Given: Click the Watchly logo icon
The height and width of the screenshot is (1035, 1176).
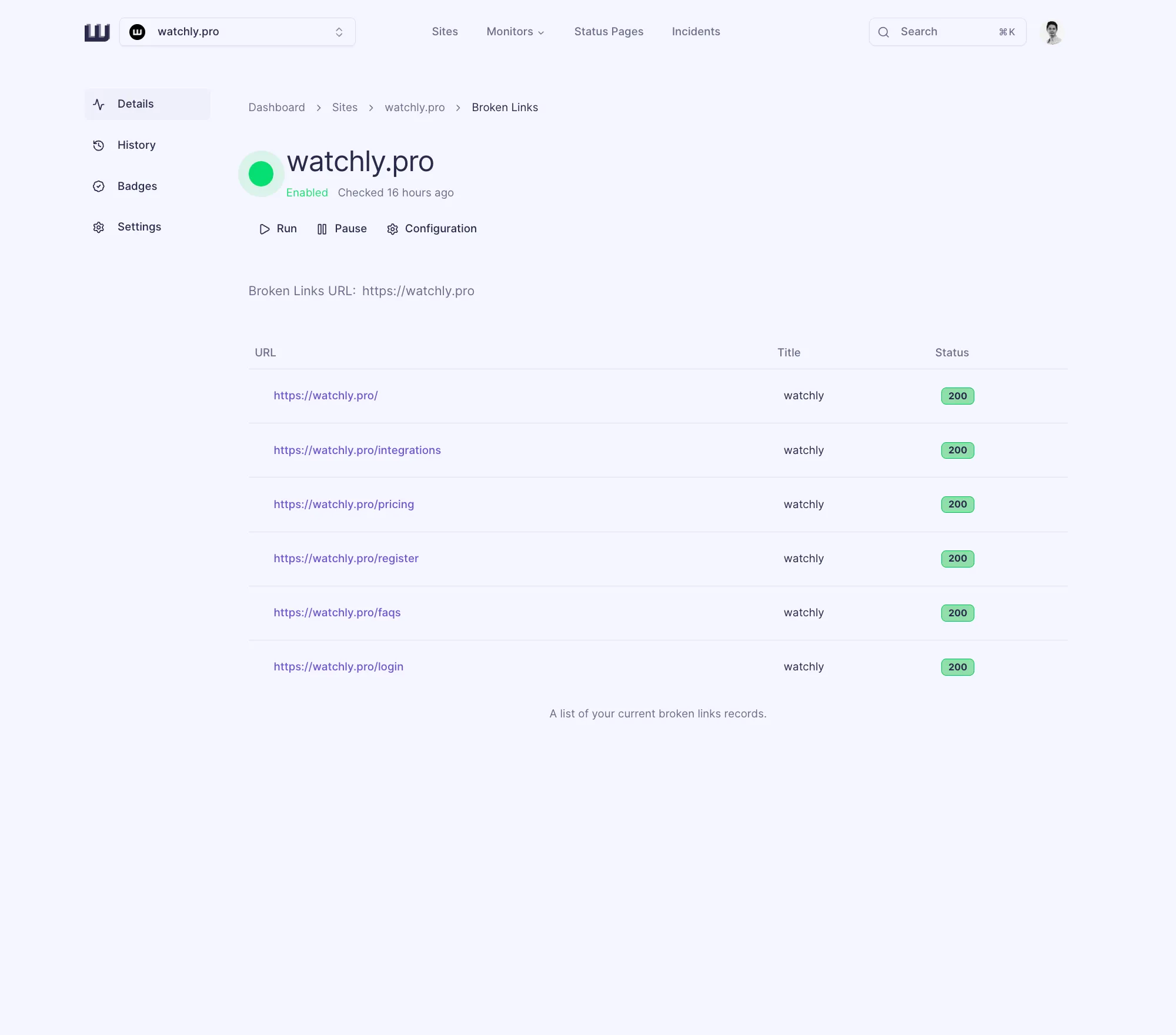Looking at the screenshot, I should pyautogui.click(x=97, y=32).
